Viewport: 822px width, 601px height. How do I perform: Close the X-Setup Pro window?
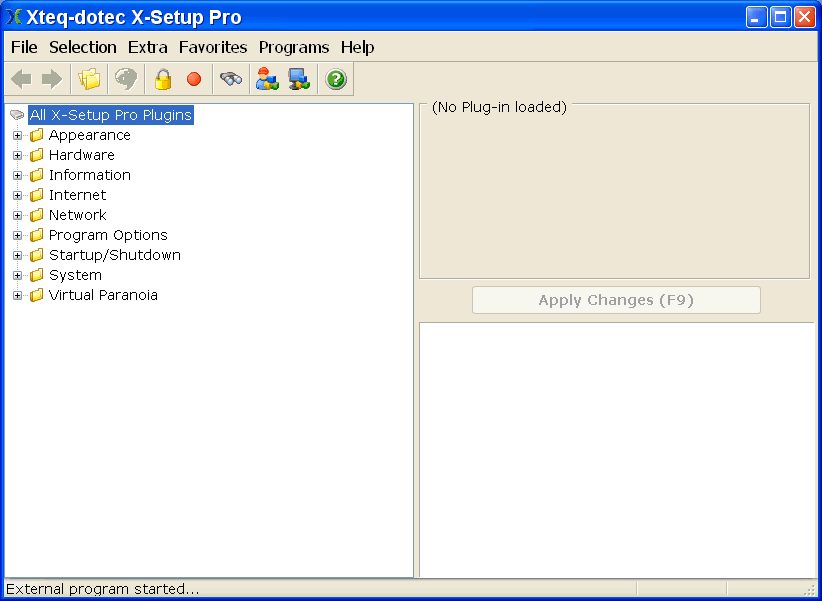[804, 17]
